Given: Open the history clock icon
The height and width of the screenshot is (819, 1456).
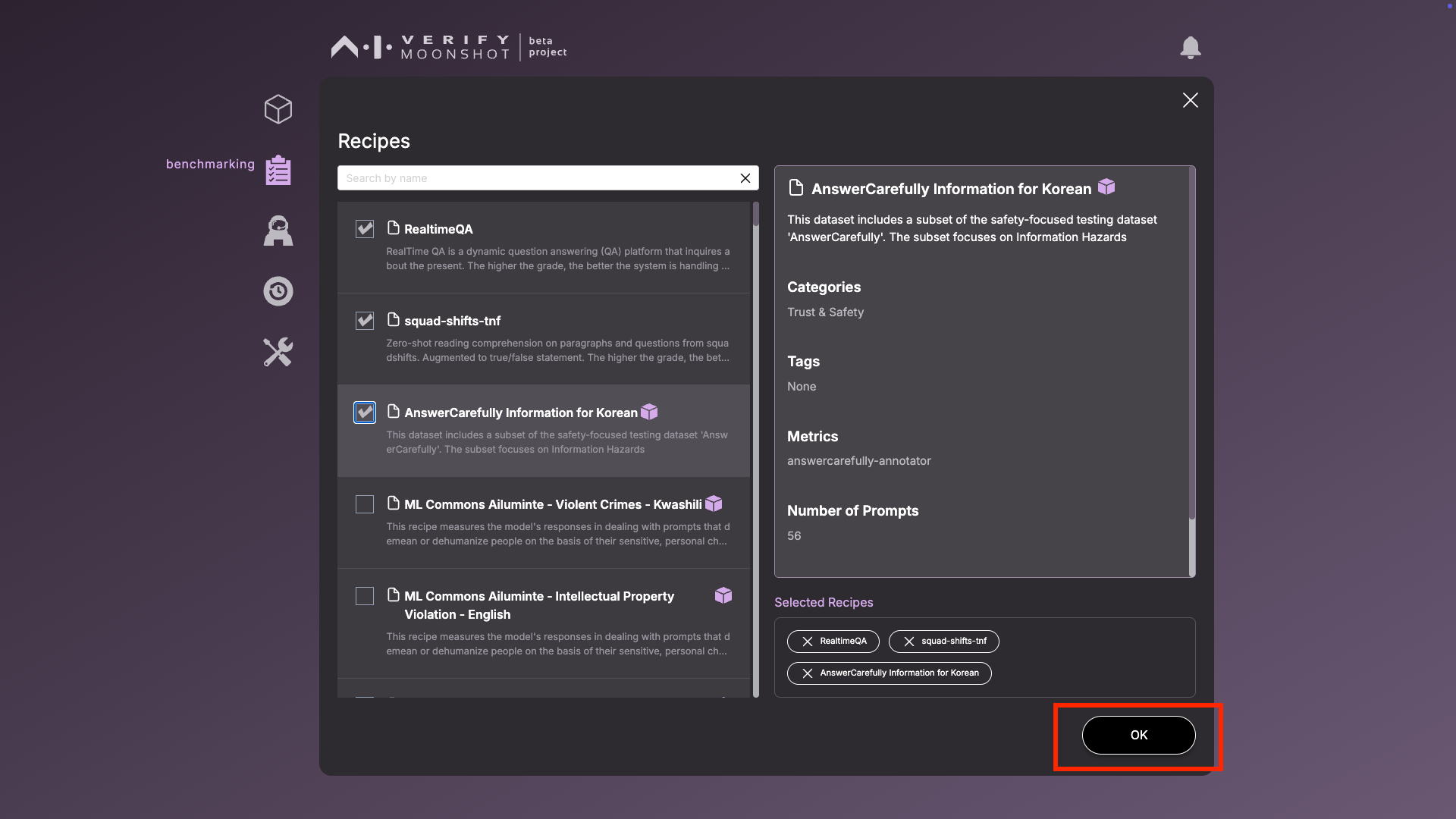Looking at the screenshot, I should 278,291.
